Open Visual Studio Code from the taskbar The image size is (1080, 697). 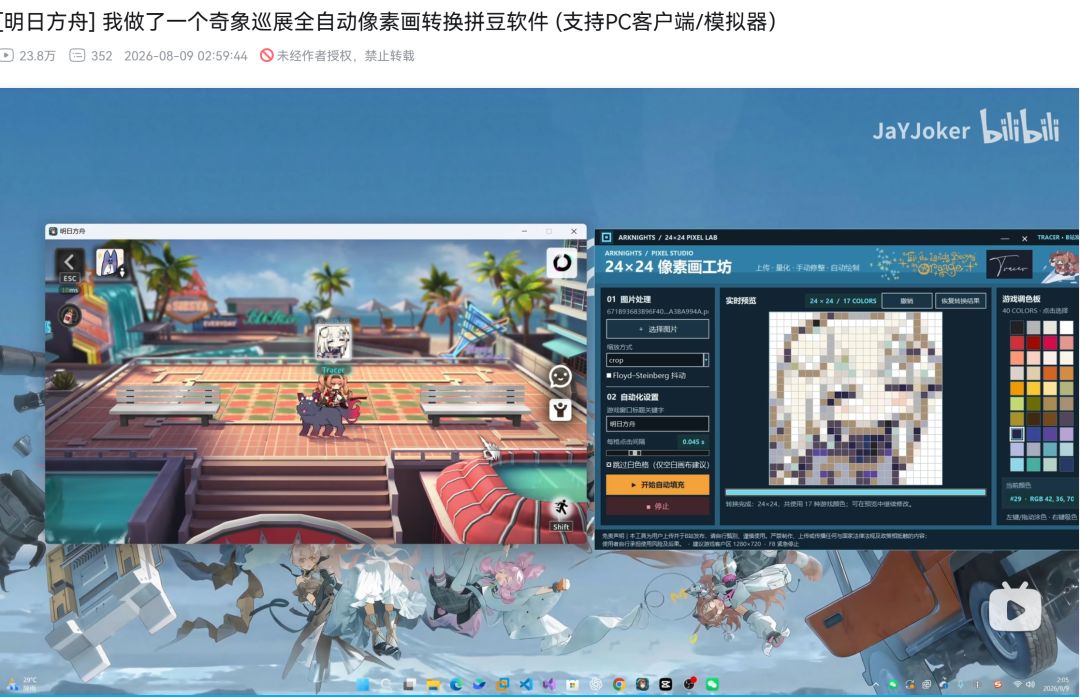[526, 684]
